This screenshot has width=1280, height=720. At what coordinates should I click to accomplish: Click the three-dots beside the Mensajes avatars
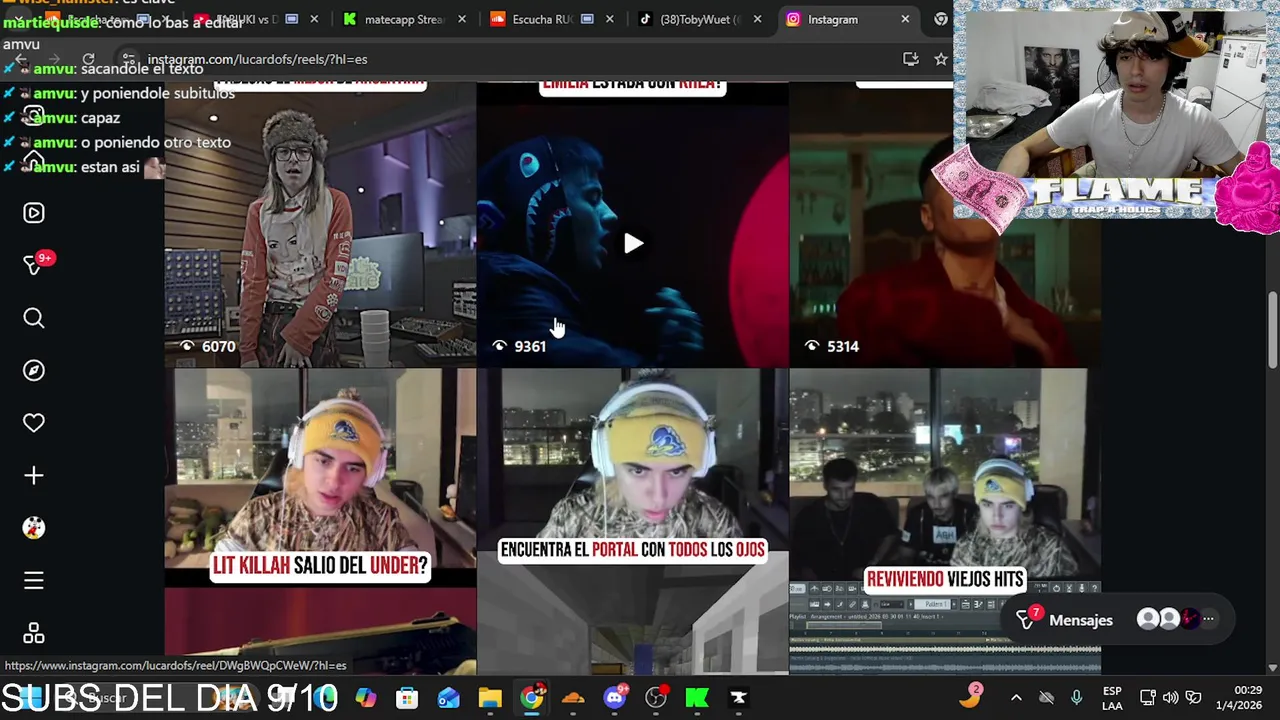1208,620
